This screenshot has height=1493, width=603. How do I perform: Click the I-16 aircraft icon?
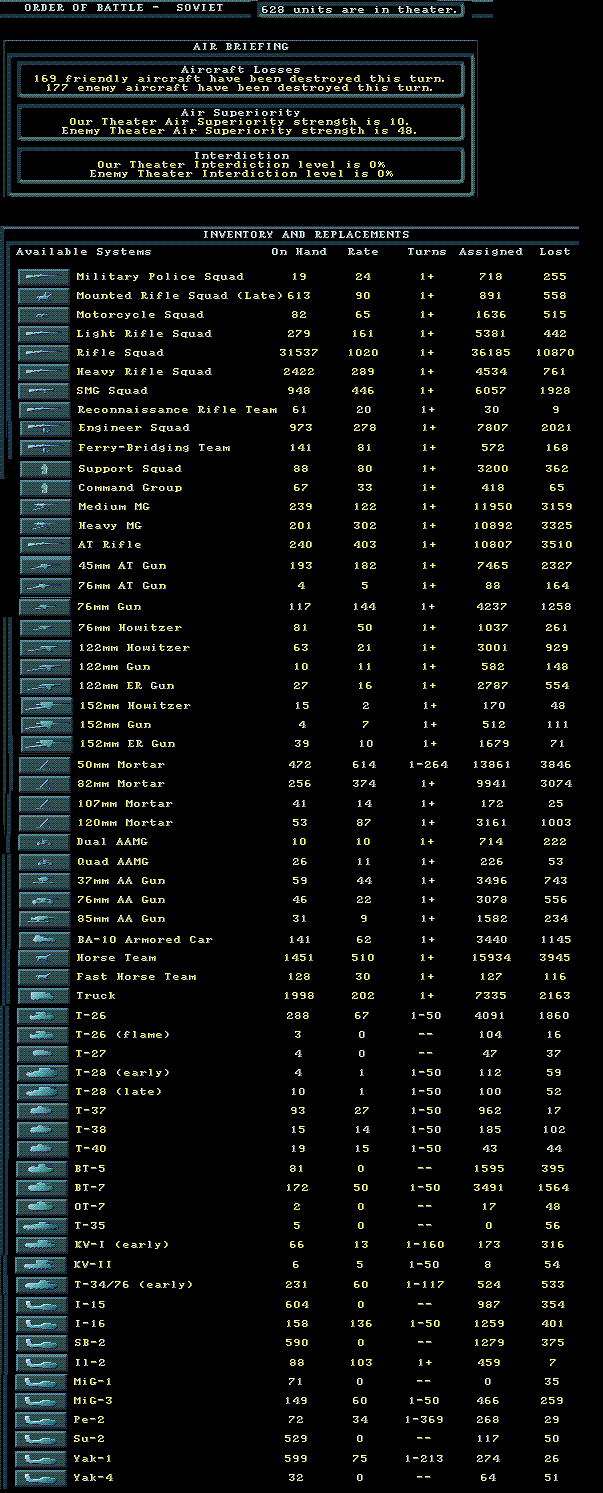tap(44, 1324)
